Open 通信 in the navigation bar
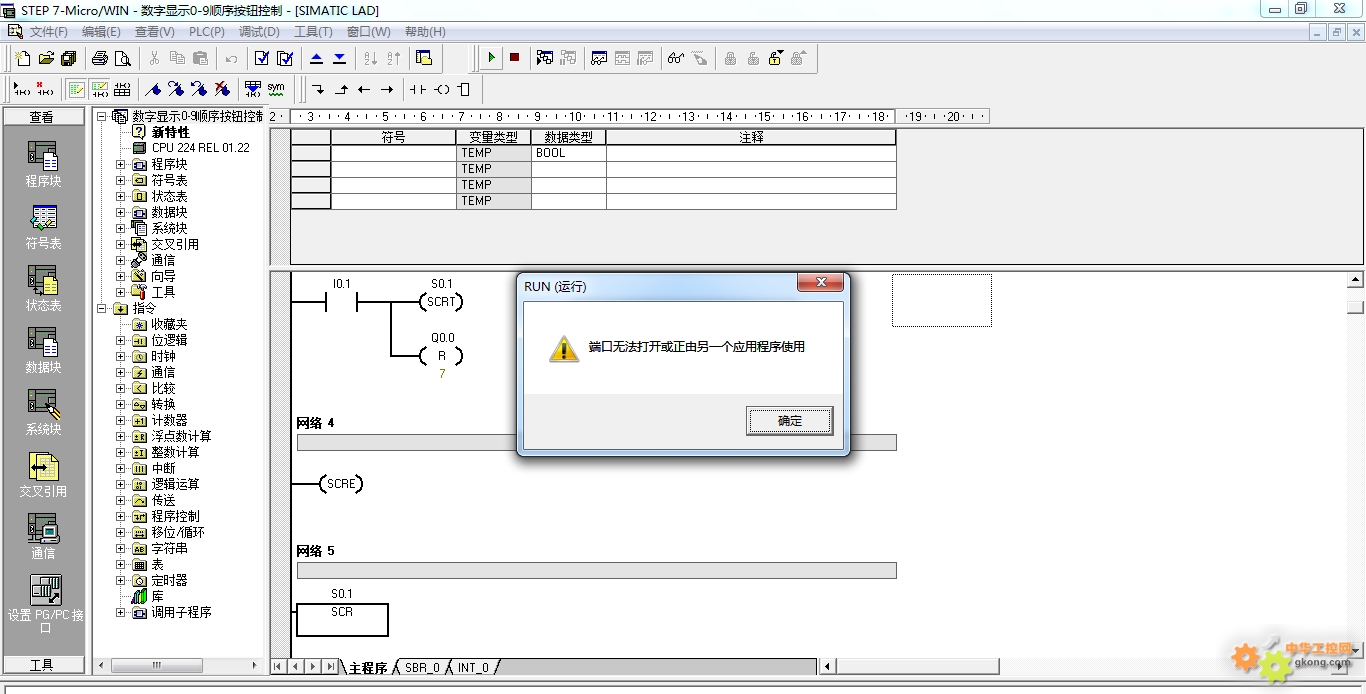Image resolution: width=1366 pixels, height=694 pixels. tap(43, 537)
